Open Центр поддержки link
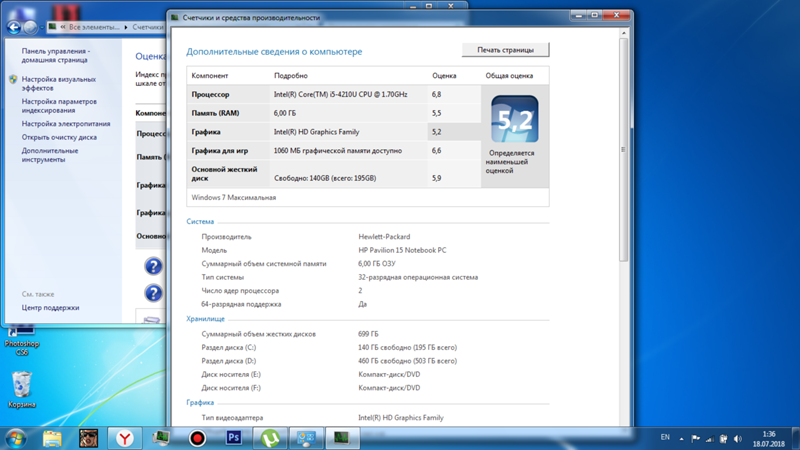 tap(50, 308)
